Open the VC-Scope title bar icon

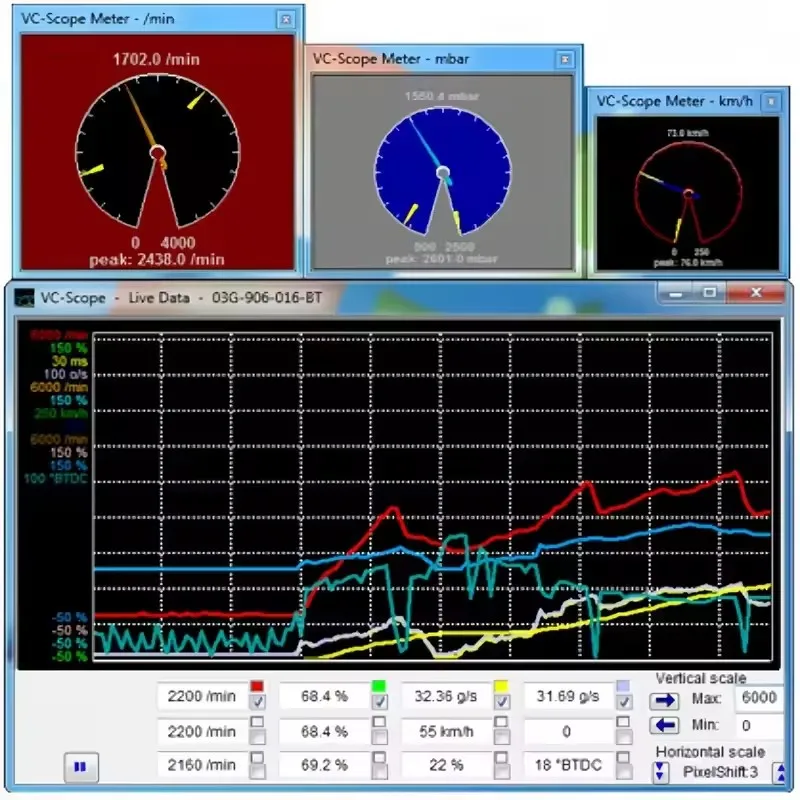click(x=24, y=297)
